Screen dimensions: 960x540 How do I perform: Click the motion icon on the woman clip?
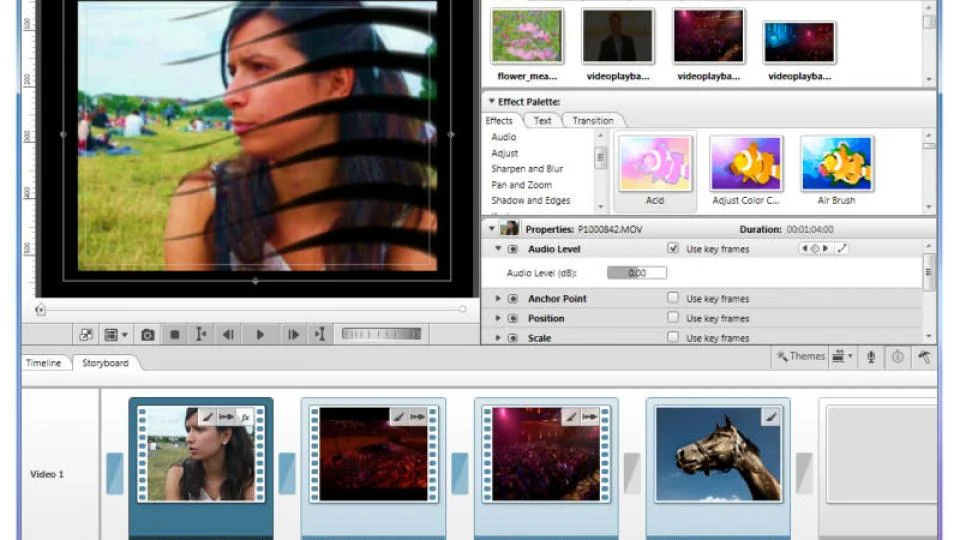[x=226, y=417]
